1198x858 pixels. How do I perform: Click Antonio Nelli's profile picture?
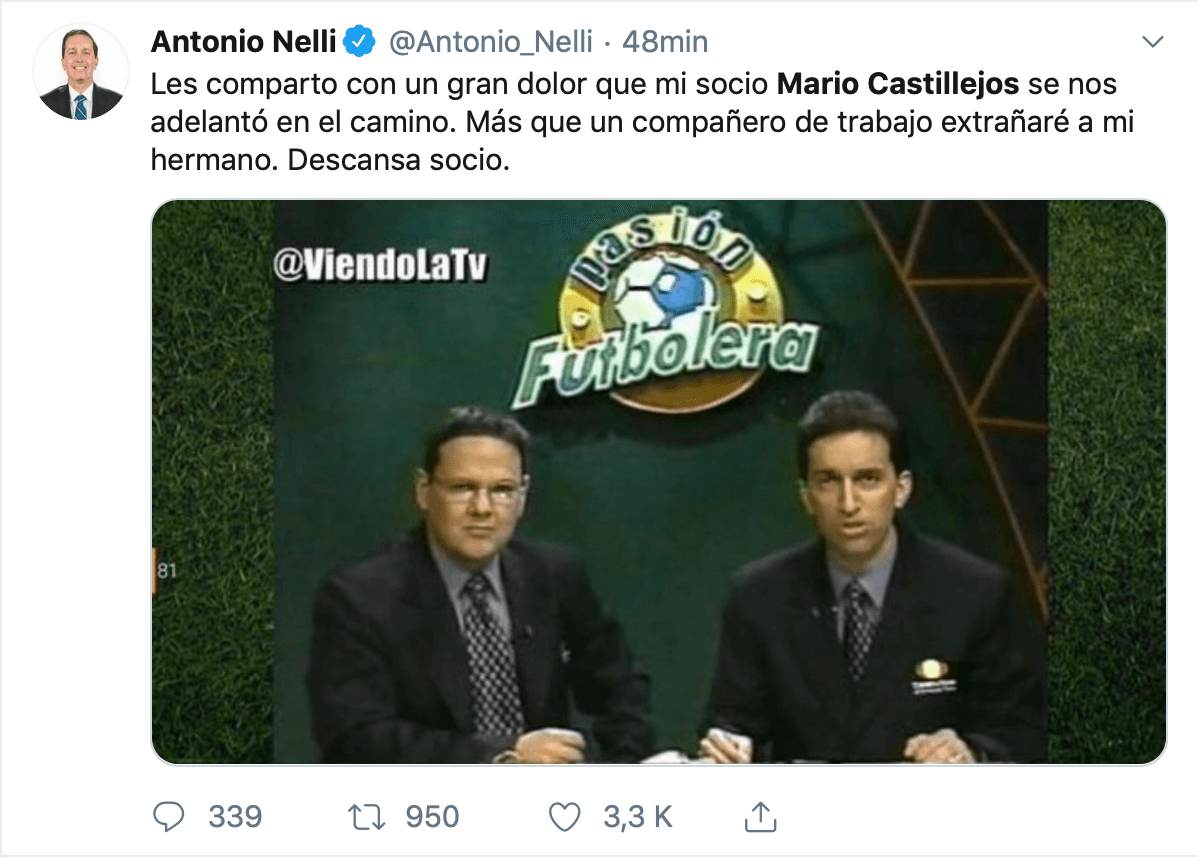[x=81, y=71]
